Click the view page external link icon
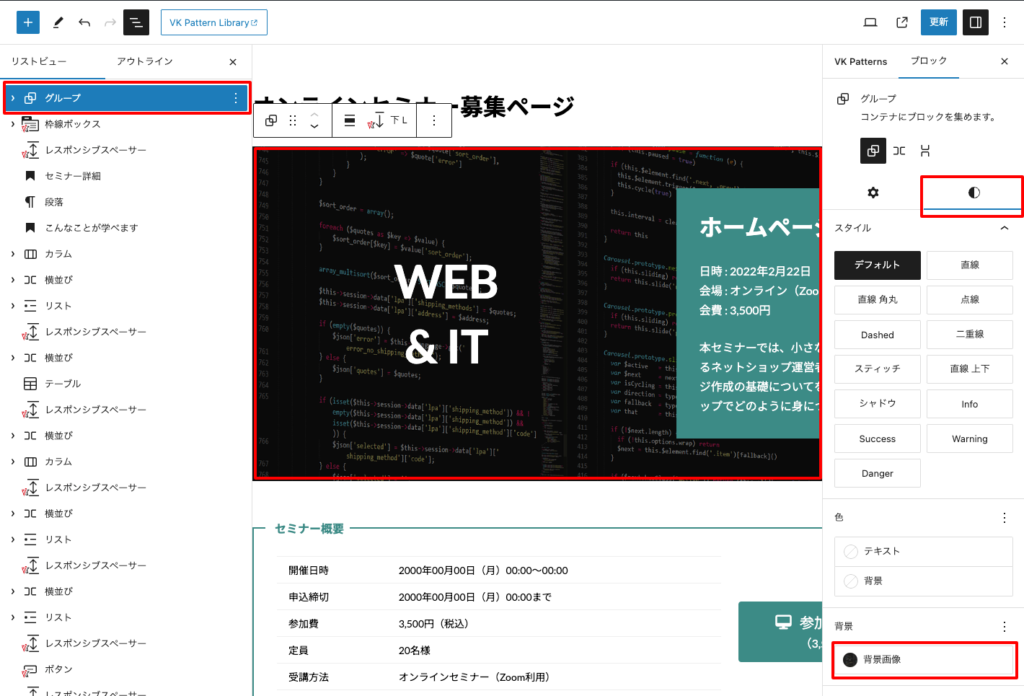1024x696 pixels. coord(902,22)
